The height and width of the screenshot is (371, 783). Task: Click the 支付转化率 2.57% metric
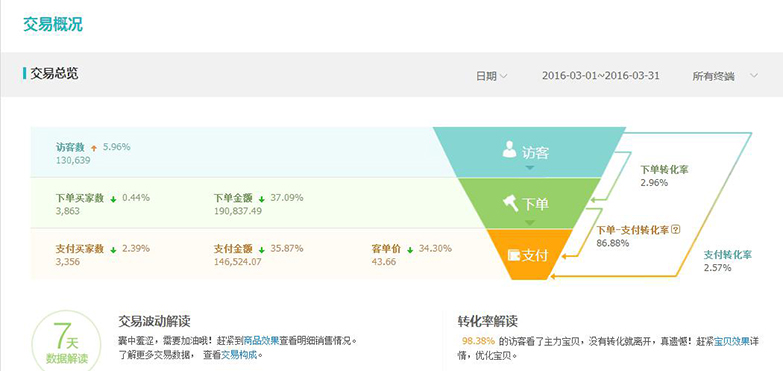pyautogui.click(x=728, y=261)
